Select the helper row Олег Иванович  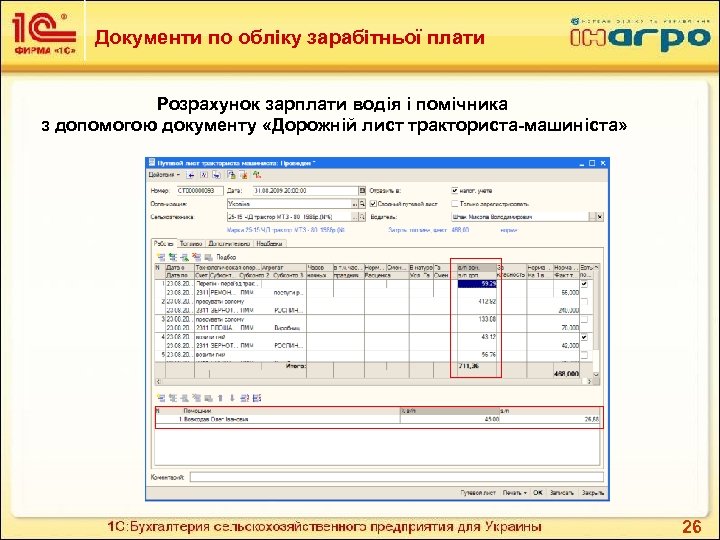click(377, 419)
